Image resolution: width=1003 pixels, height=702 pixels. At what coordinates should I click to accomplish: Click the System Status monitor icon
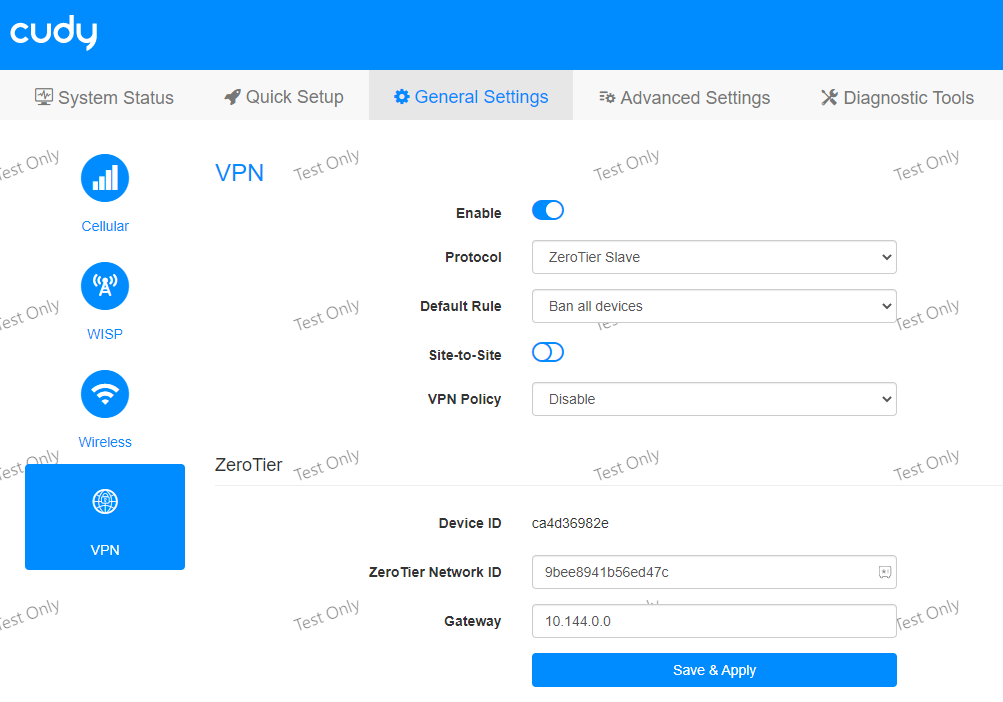[x=43, y=97]
